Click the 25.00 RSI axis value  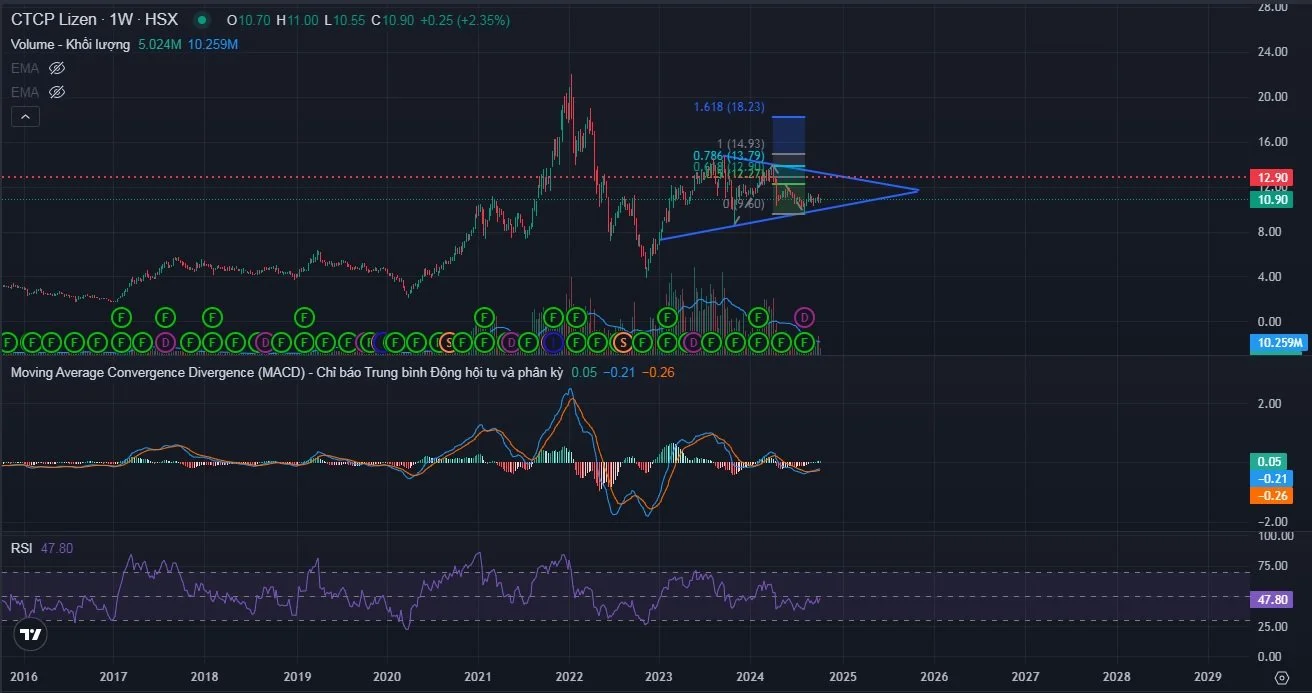tap(1272, 627)
